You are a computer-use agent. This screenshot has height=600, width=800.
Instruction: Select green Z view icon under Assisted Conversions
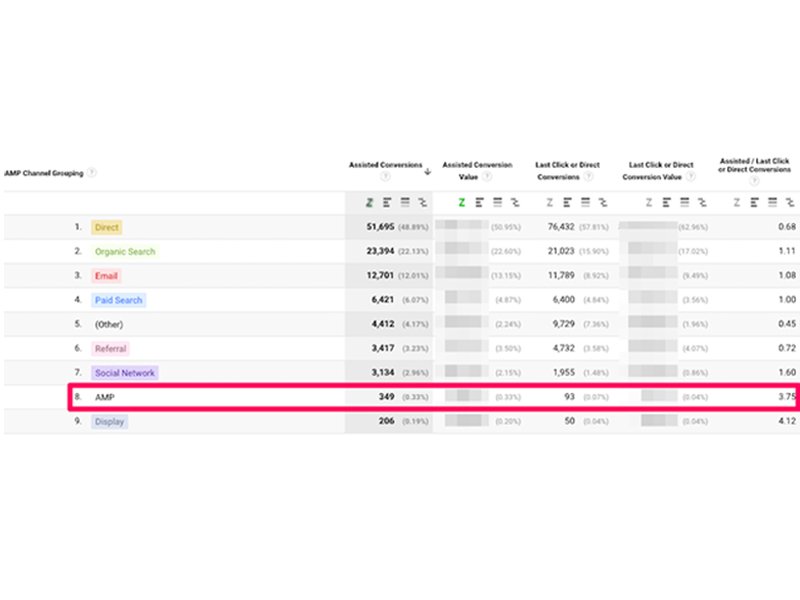(369, 202)
